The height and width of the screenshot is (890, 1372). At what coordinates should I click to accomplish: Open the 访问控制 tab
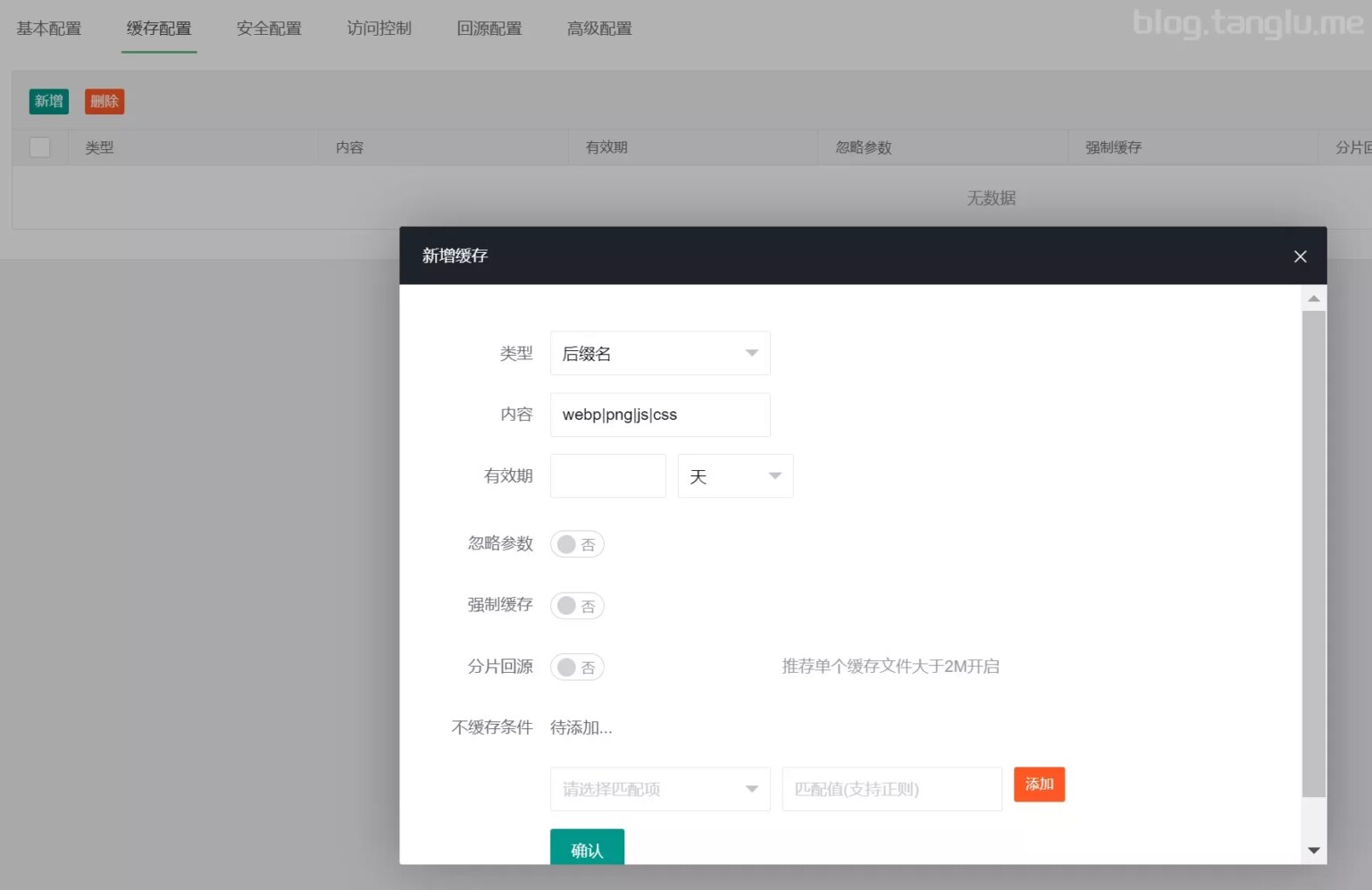click(x=378, y=28)
